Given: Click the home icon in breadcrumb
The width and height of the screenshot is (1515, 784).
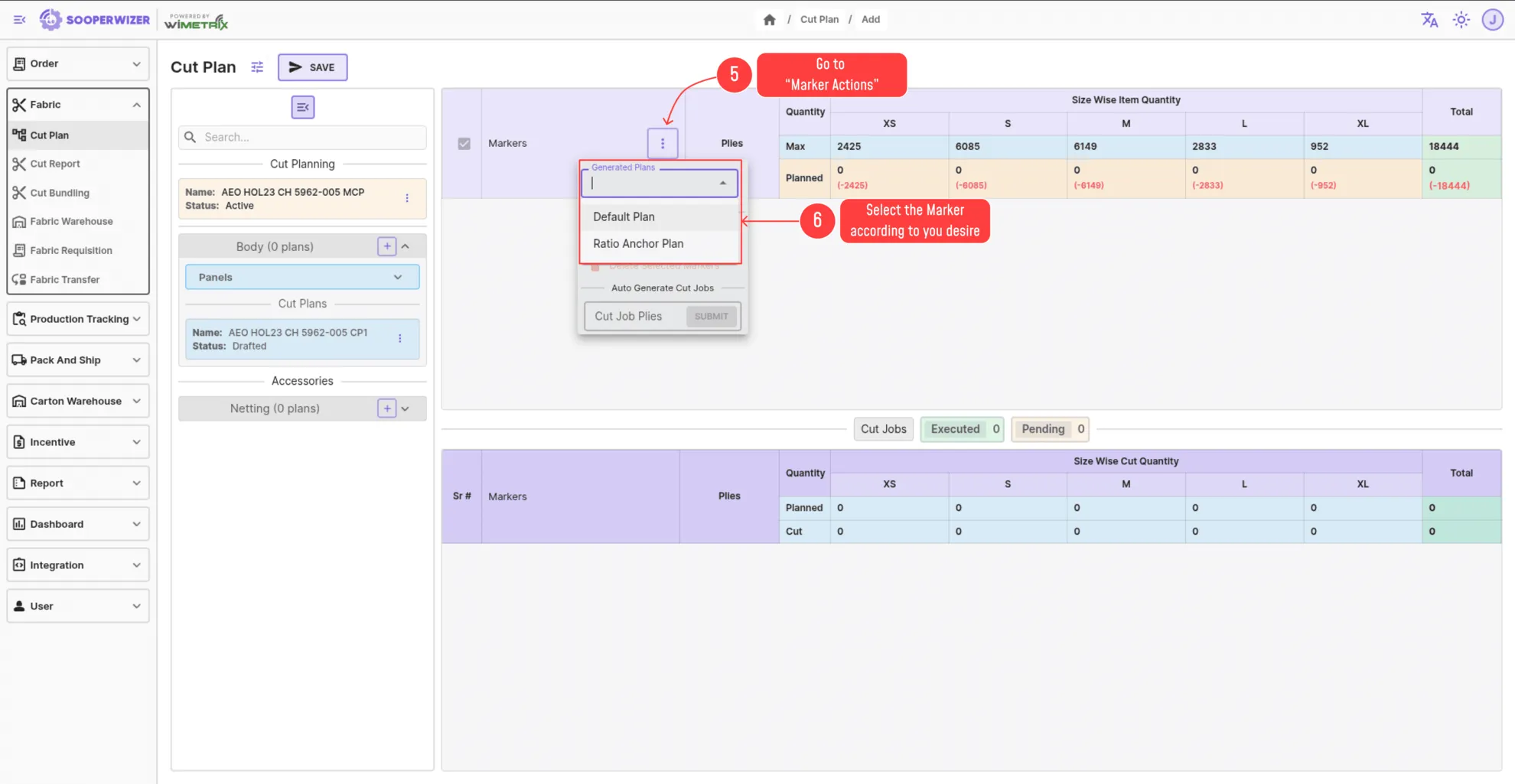Looking at the screenshot, I should click(x=769, y=20).
